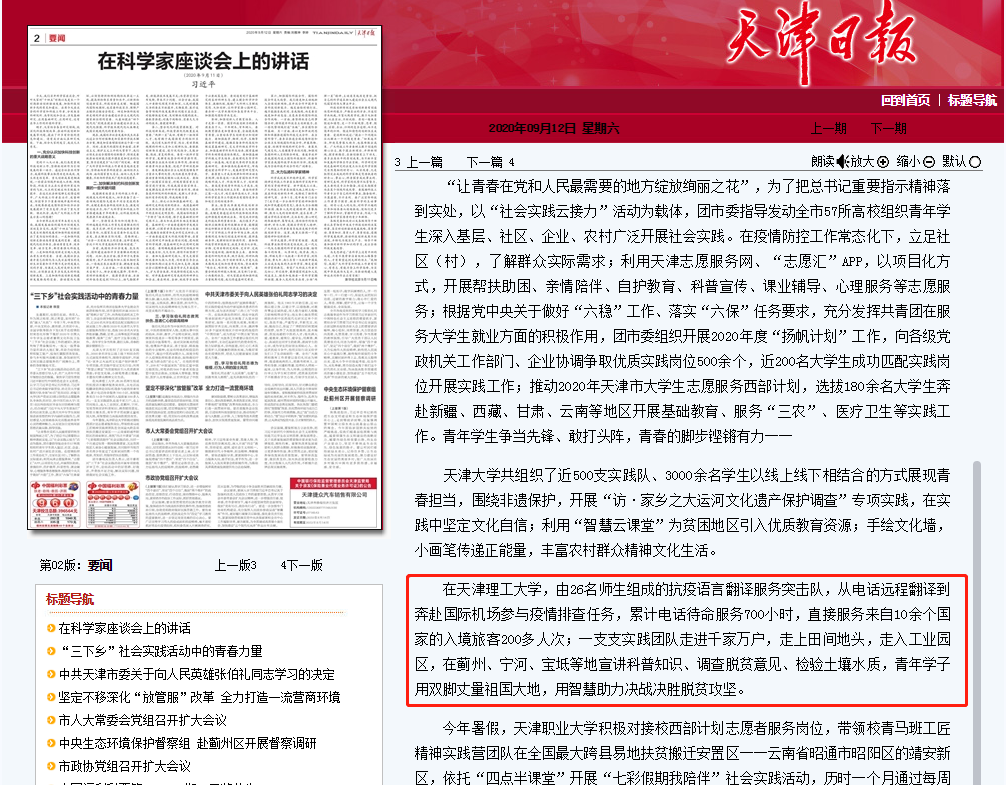
Task: Click the 缩小 minus icon
Action: tap(929, 162)
